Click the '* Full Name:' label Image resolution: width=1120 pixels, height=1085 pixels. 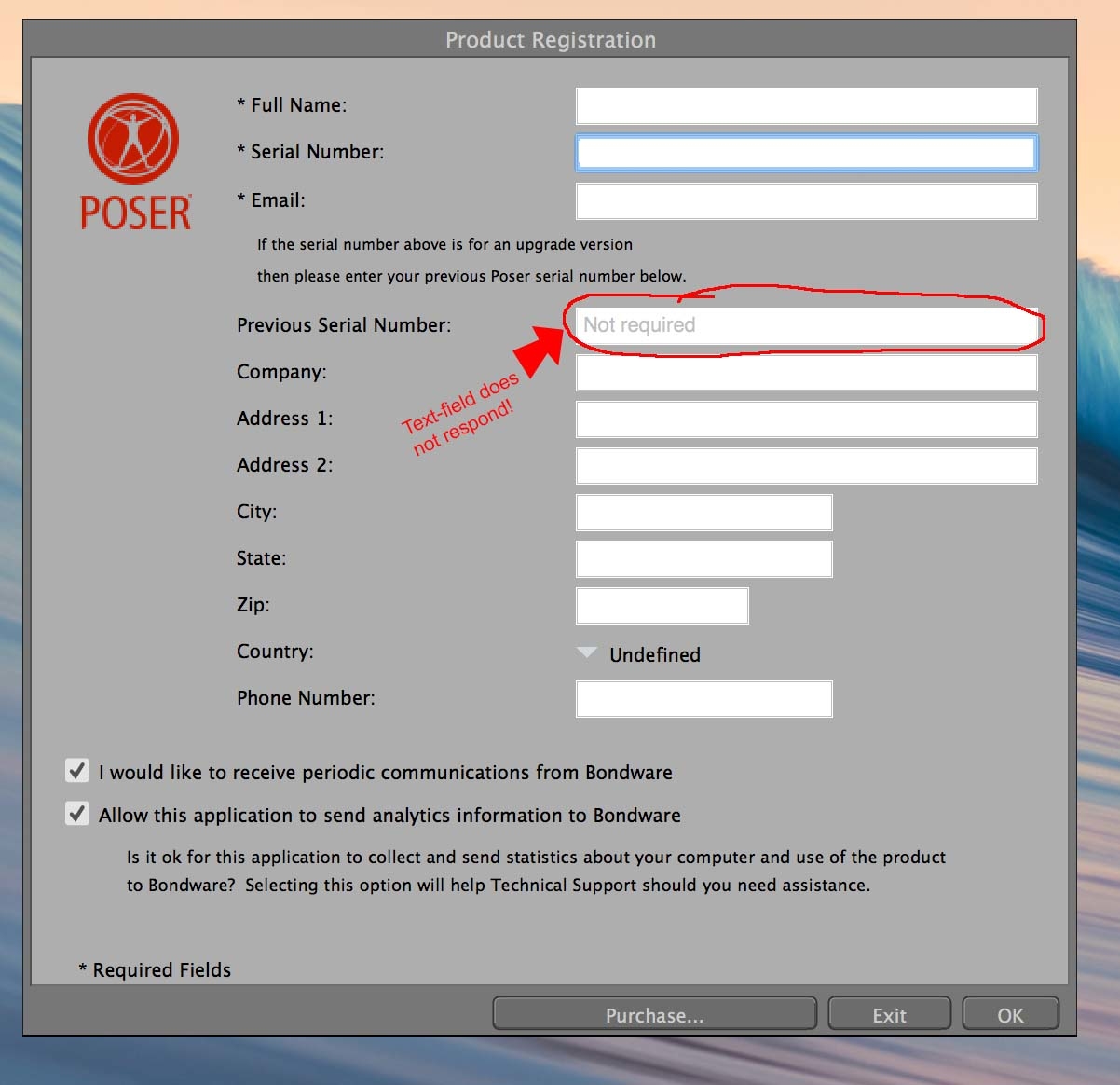(x=292, y=105)
